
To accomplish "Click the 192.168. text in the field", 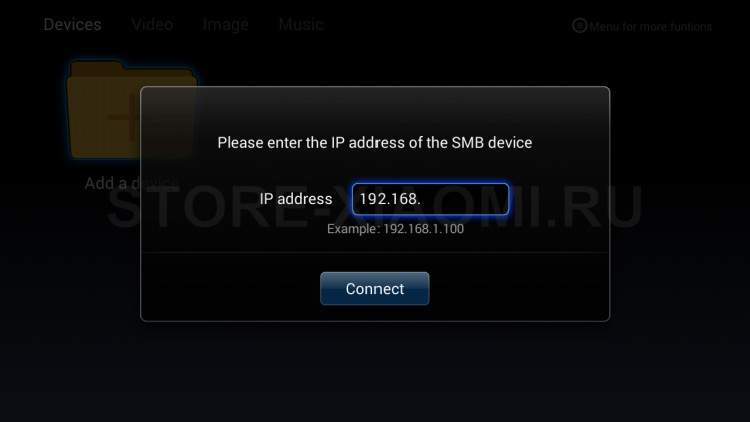I will pyautogui.click(x=390, y=199).
